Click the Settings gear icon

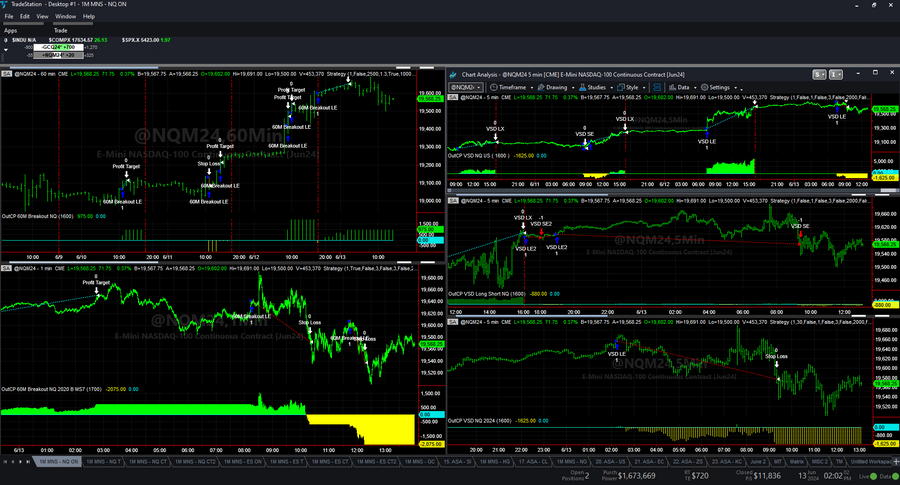coord(704,87)
